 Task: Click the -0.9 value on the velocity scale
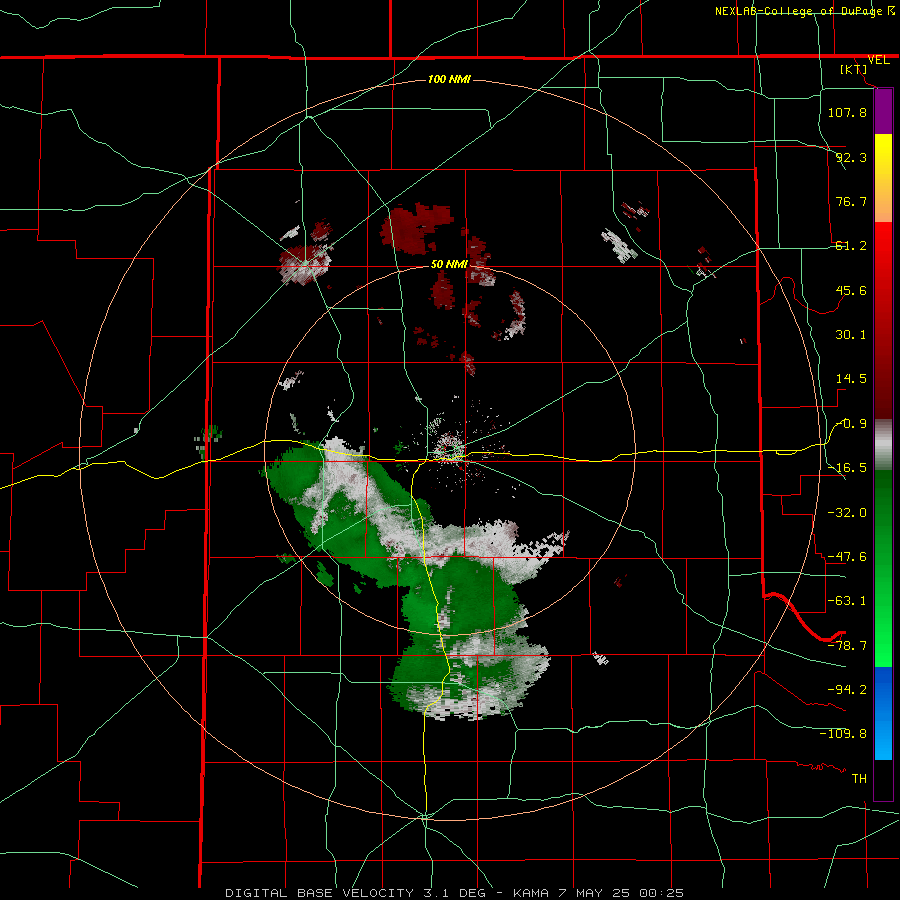[x=851, y=424]
